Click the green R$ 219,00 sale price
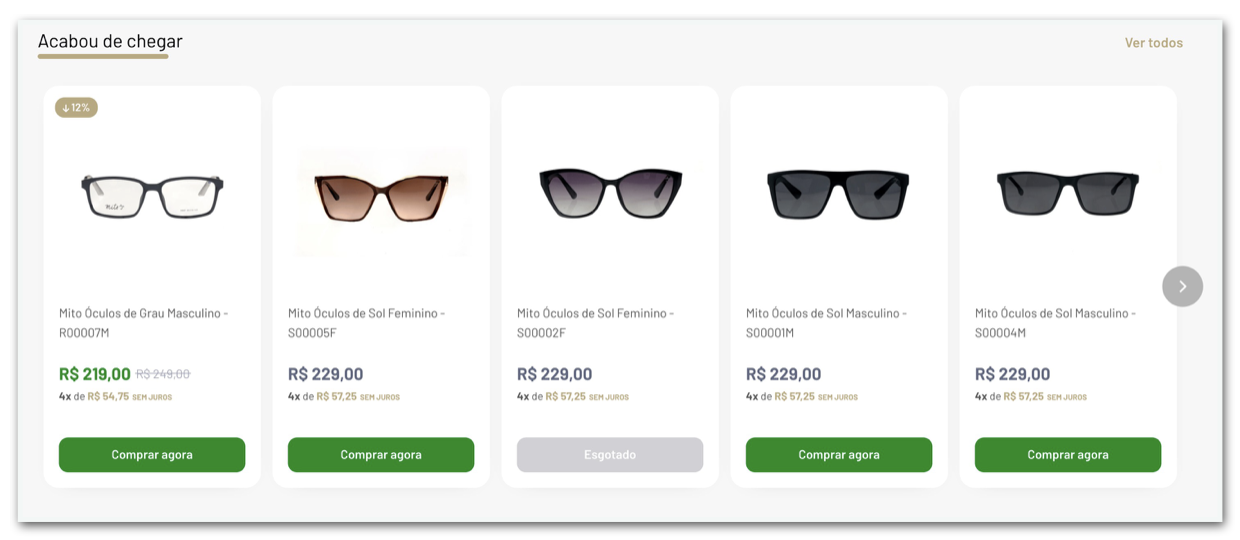The image size is (1240, 540). [x=95, y=374]
